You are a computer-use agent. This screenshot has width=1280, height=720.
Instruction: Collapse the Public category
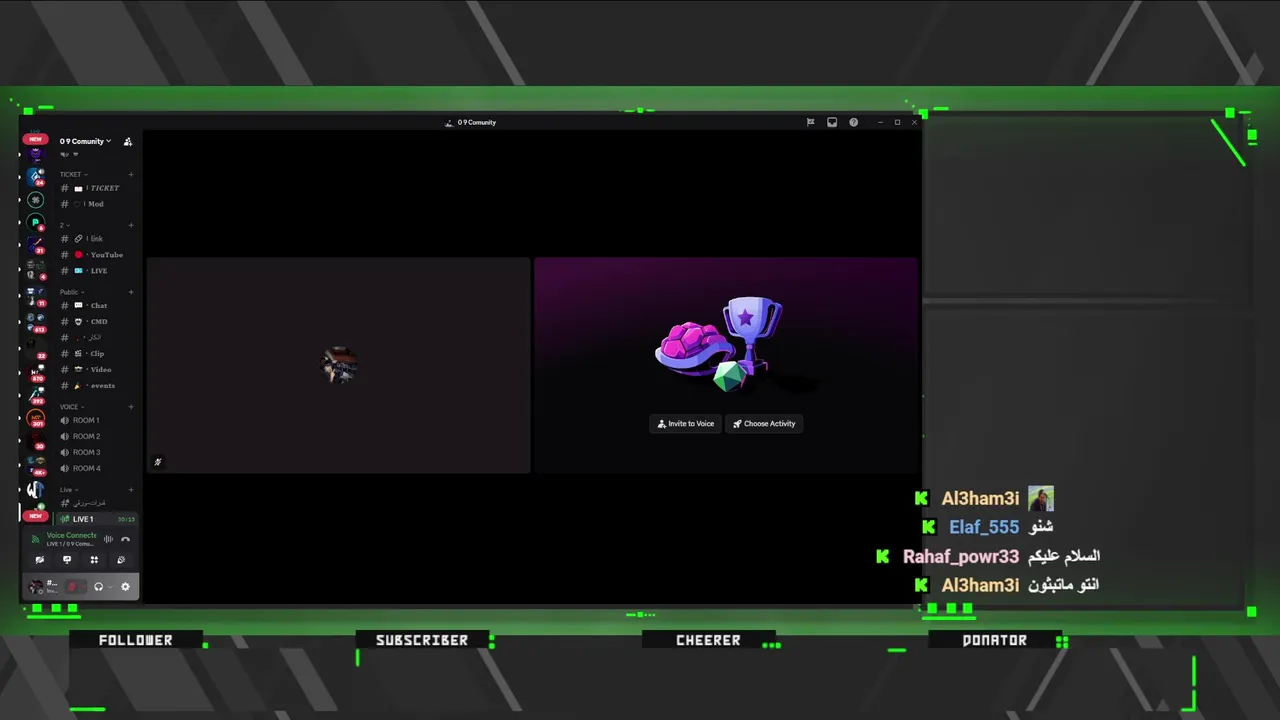(71, 292)
